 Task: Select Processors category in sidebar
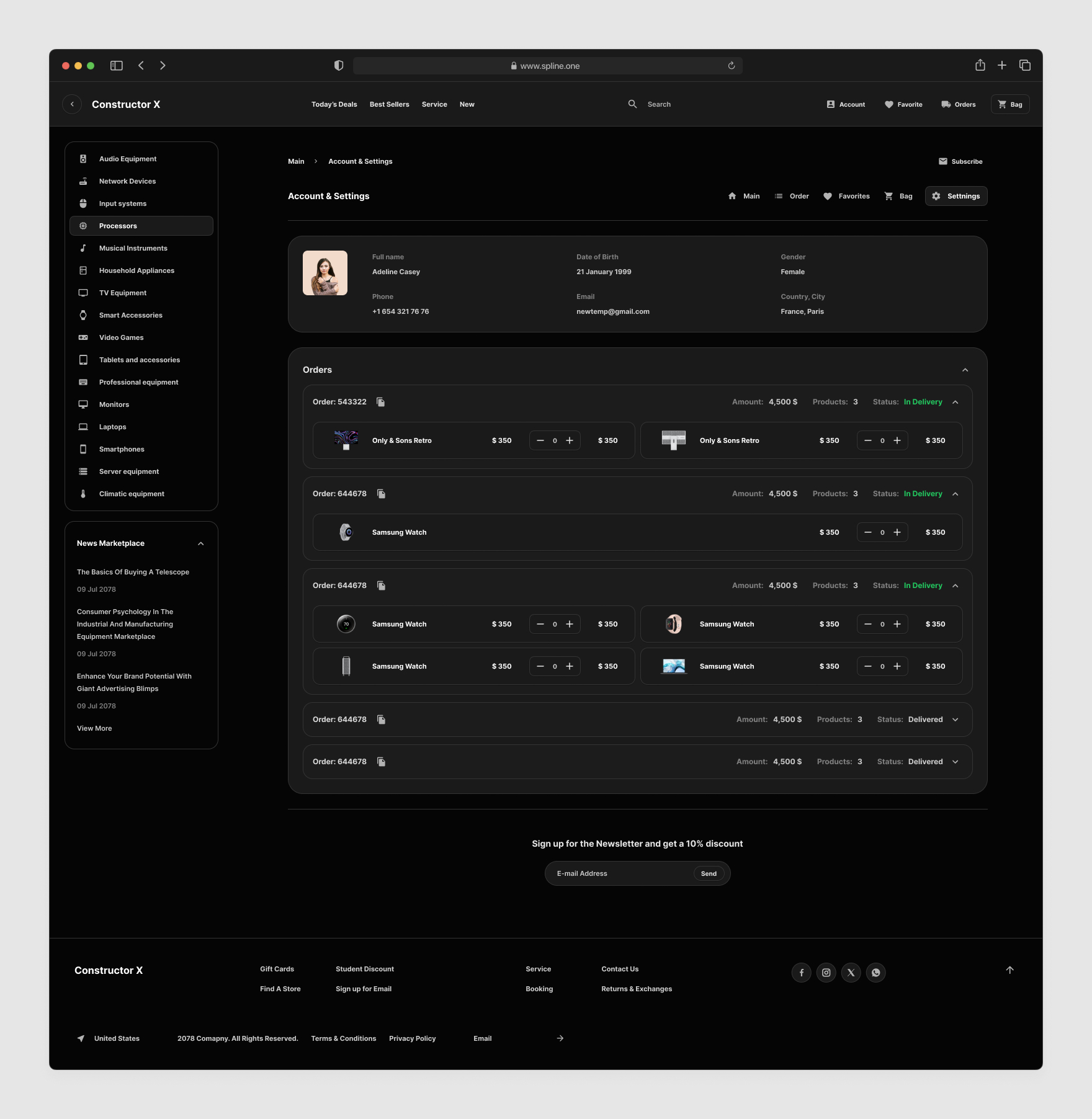click(x=141, y=226)
